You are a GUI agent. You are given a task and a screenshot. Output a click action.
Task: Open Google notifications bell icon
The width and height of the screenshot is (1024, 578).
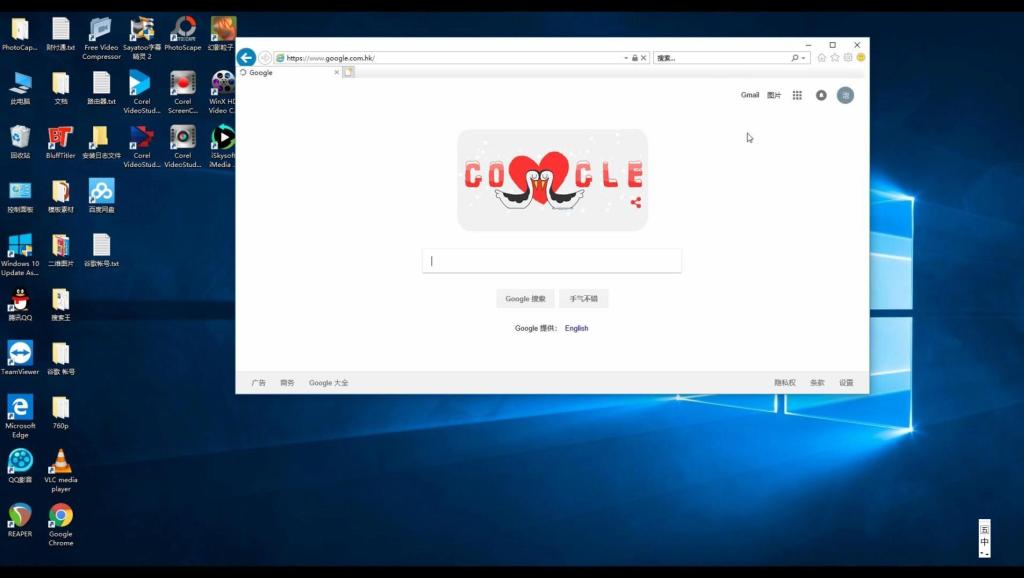[x=821, y=95]
